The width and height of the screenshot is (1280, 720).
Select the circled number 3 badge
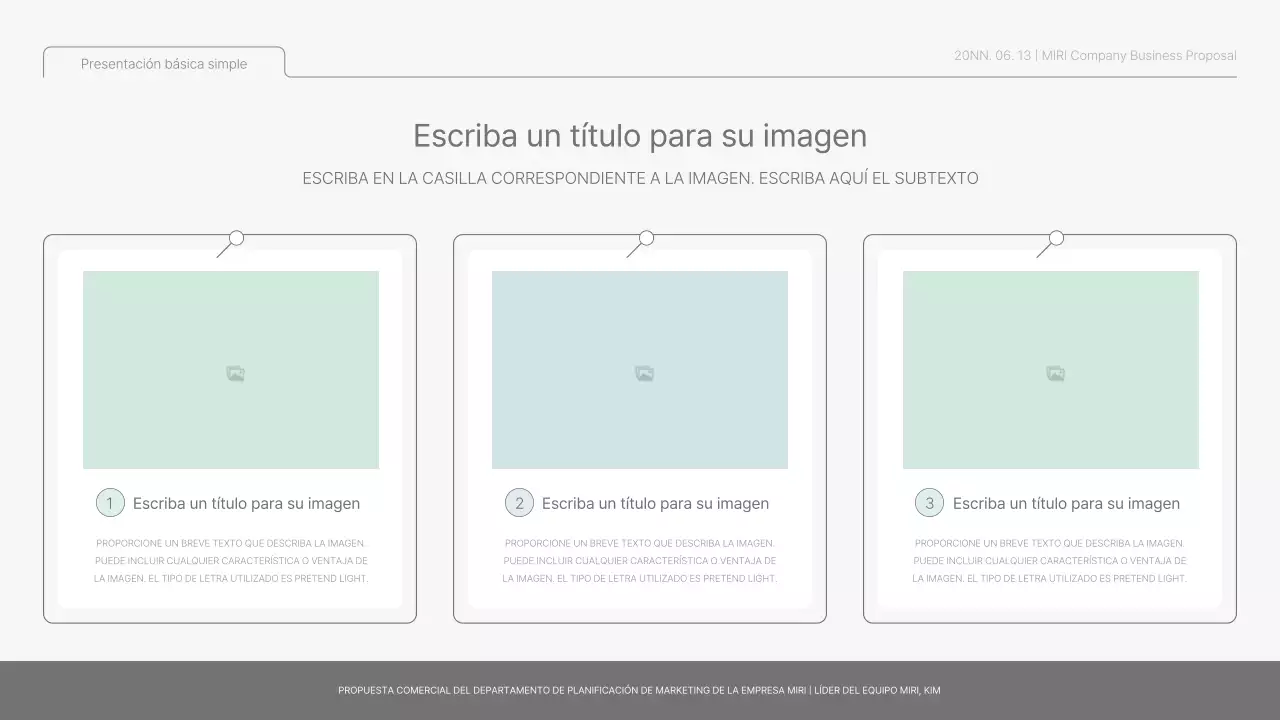click(x=929, y=503)
